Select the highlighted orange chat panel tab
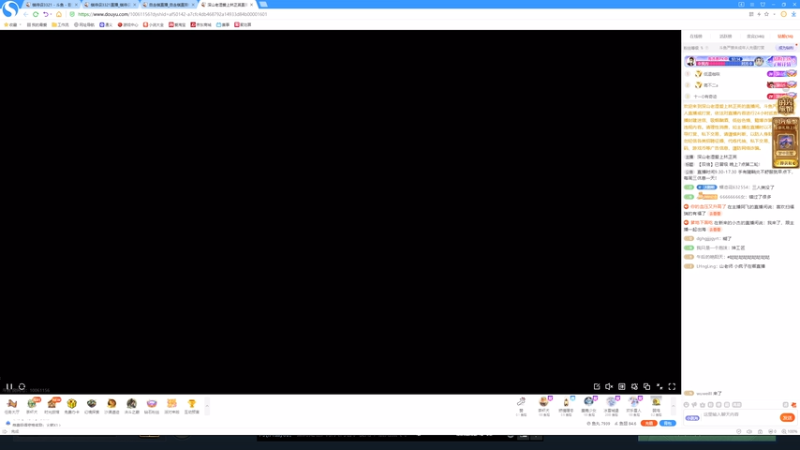This screenshot has height=450, width=800. [x=785, y=37]
